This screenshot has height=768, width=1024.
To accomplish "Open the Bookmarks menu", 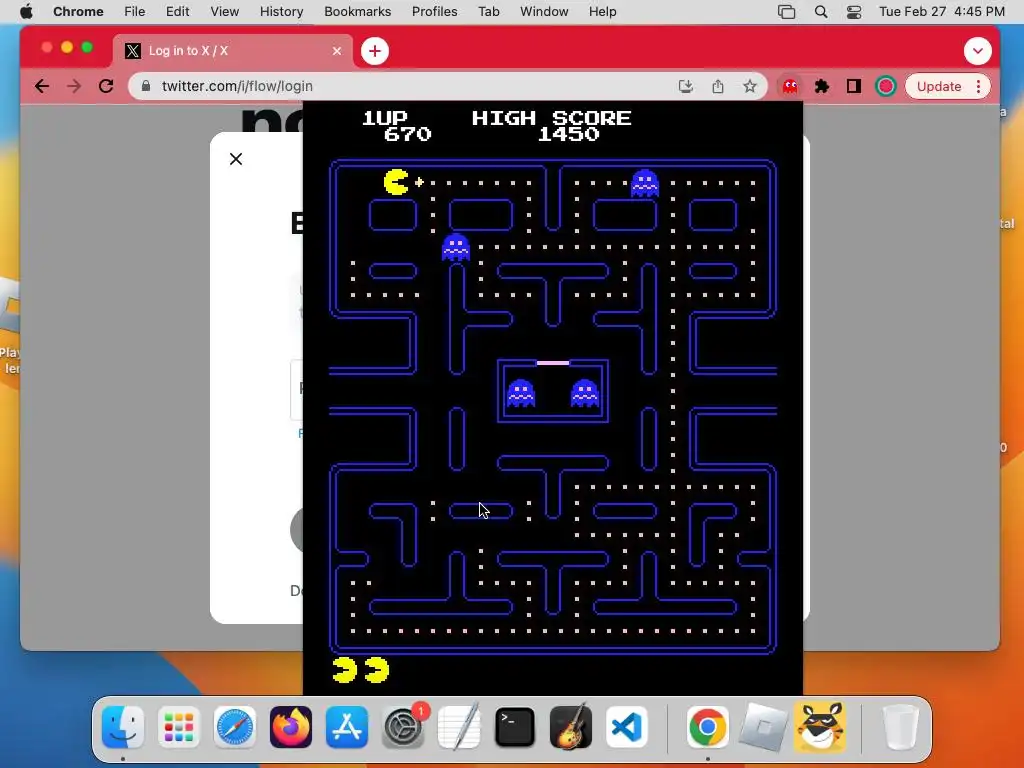I will point(357,12).
